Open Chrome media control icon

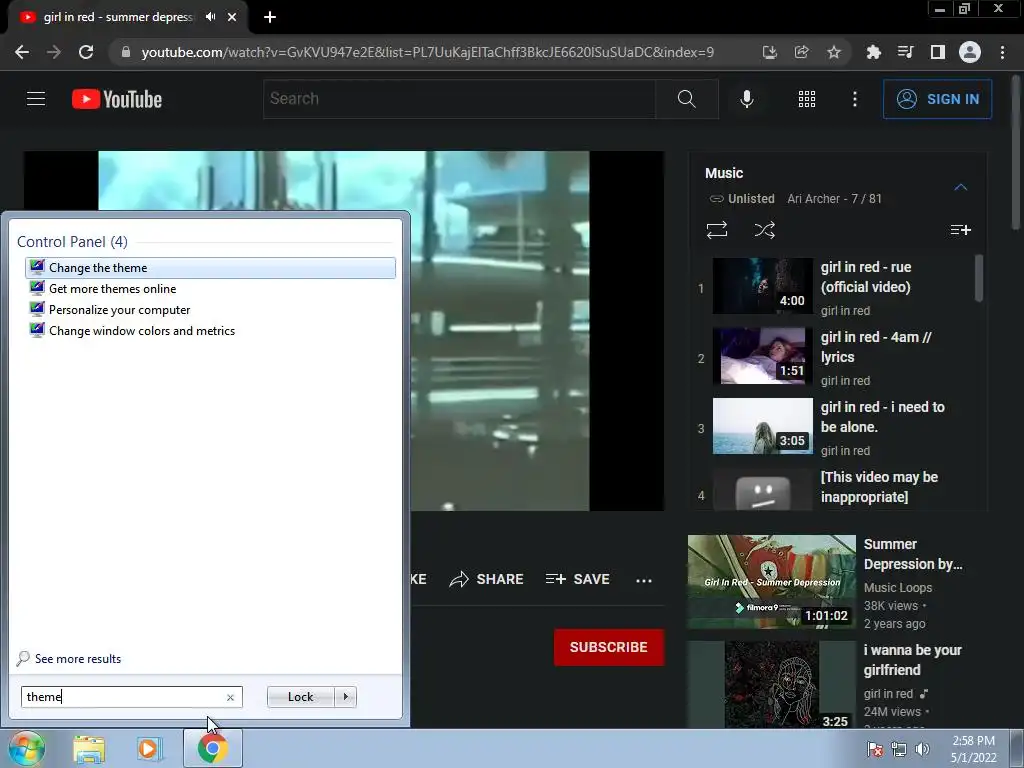pyautogui.click(x=905, y=52)
